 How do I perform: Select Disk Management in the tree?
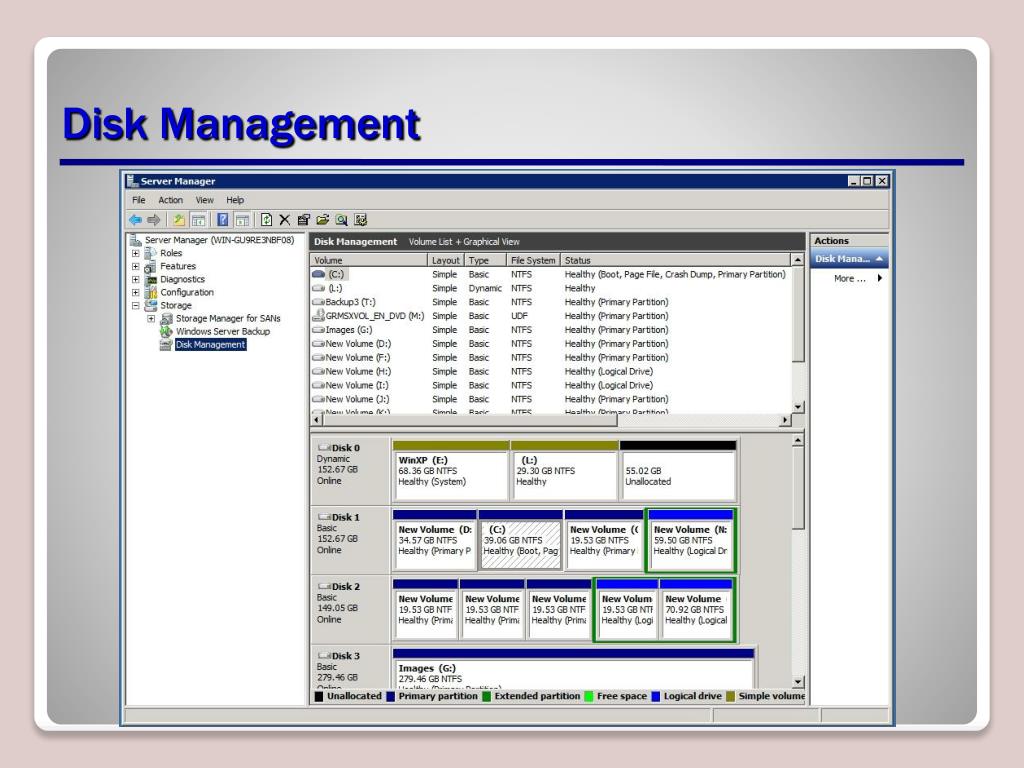210,345
